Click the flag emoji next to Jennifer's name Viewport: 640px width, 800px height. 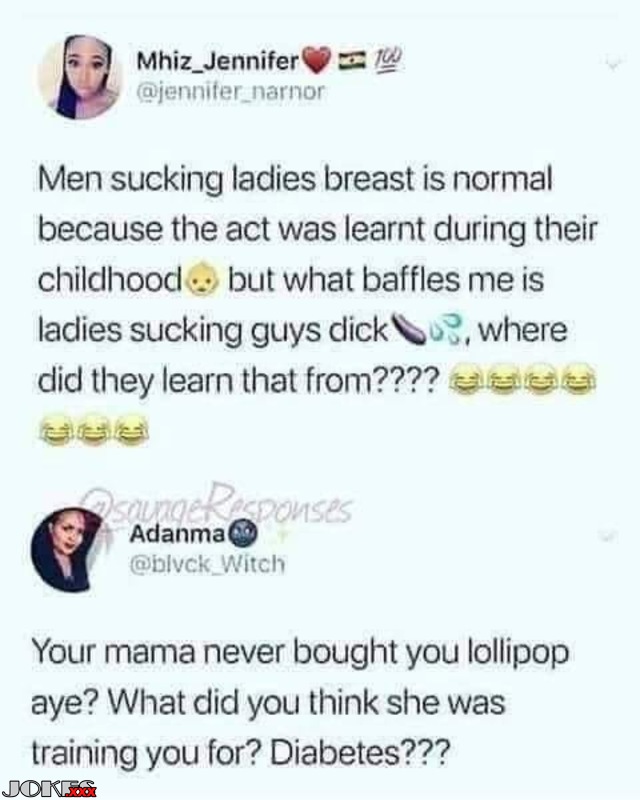[x=352, y=61]
